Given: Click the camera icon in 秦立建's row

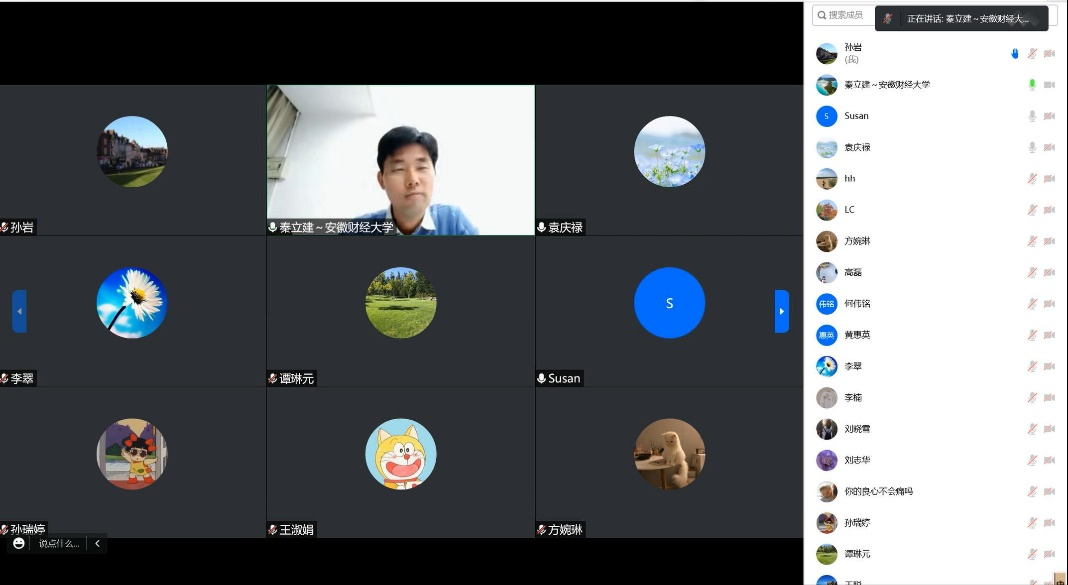Looking at the screenshot, I should (x=1049, y=85).
